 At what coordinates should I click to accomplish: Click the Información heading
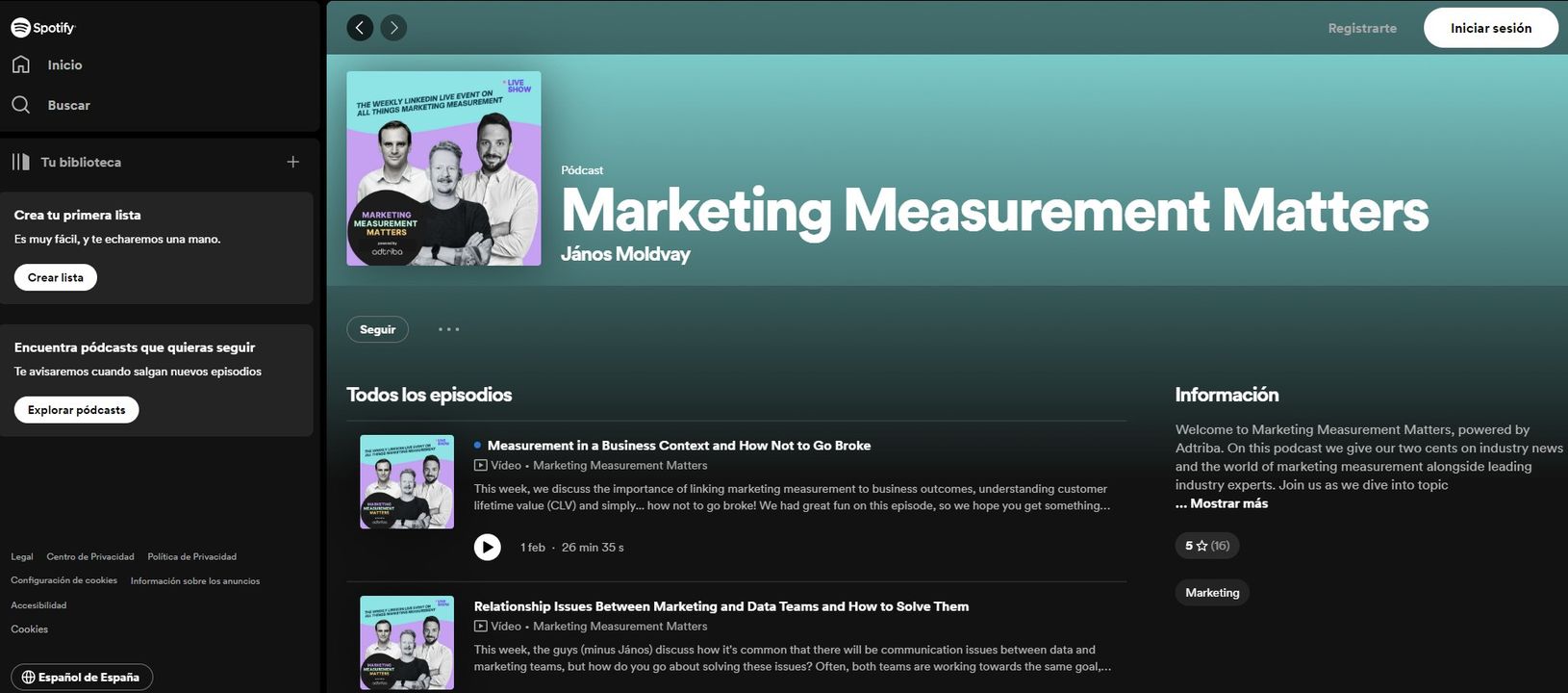click(x=1227, y=395)
